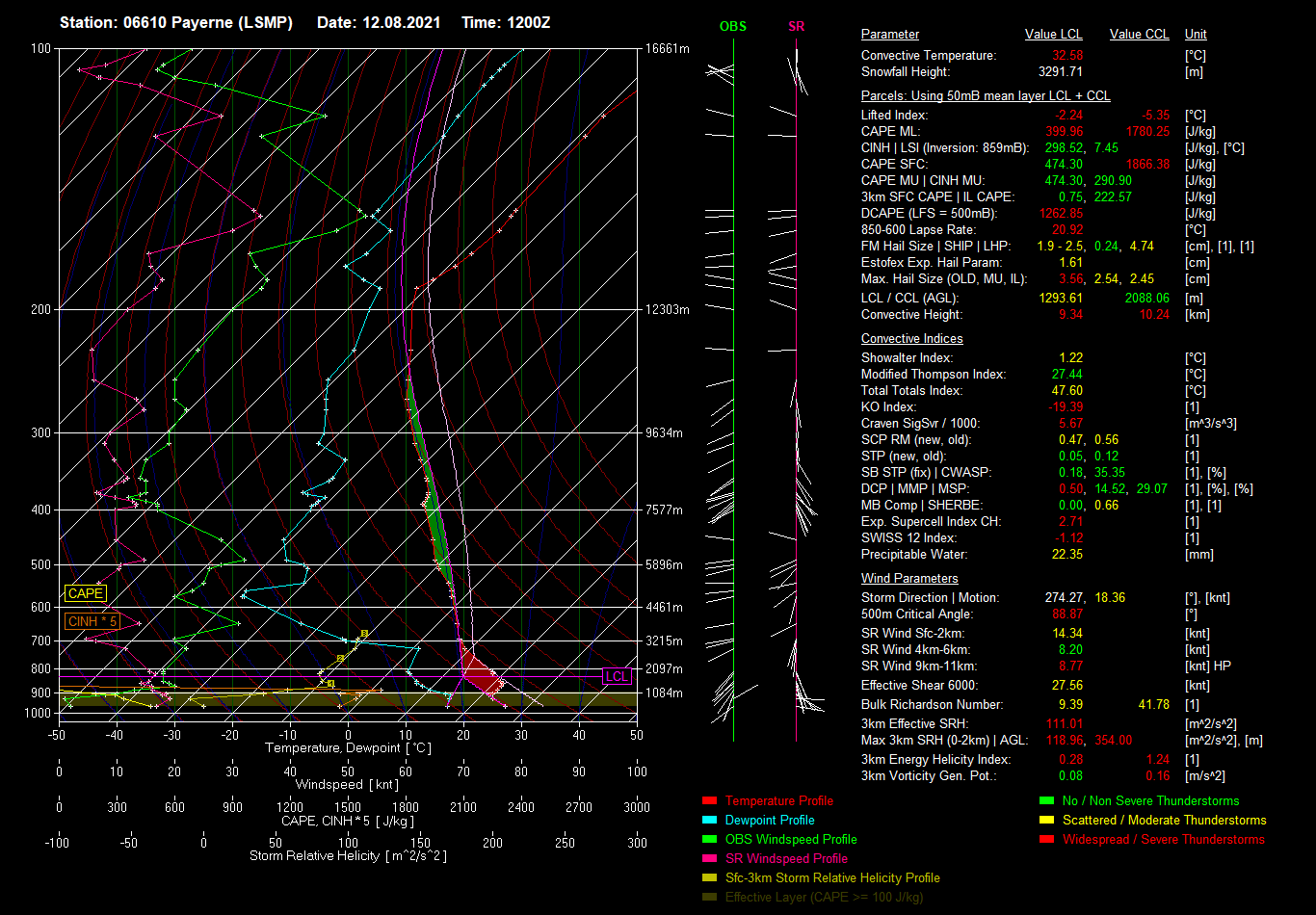Click the CINH * 5 label box
The image size is (1316, 915).
tap(92, 621)
